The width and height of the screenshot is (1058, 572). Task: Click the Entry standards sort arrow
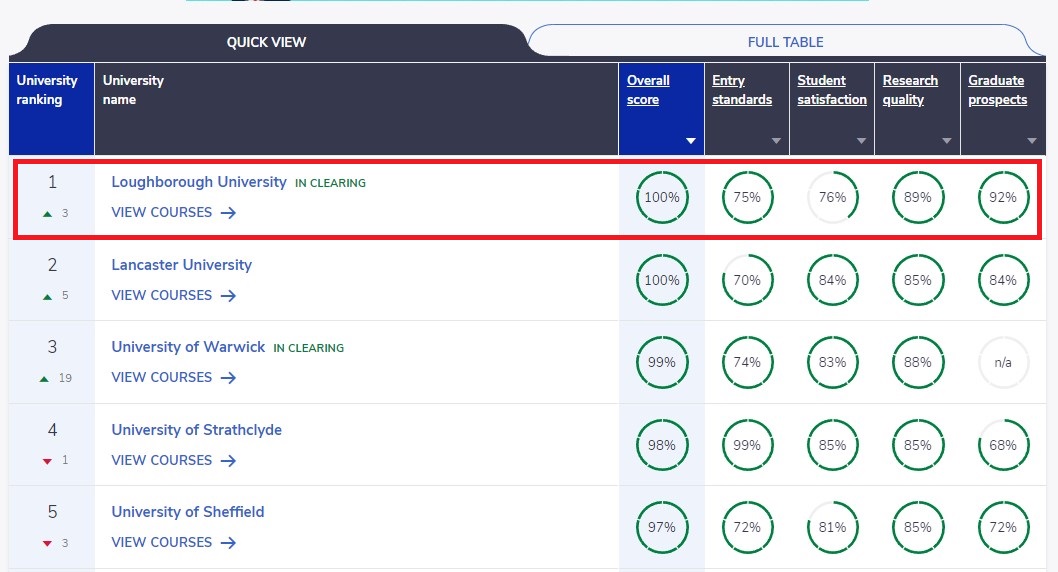[776, 141]
